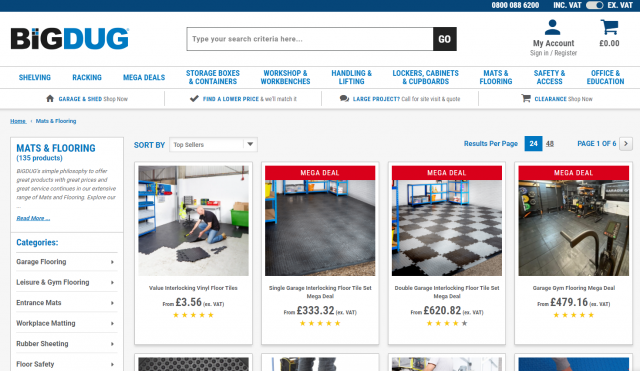640x371 pixels.
Task: Click the Workplace Matting category label
Action: (x=46, y=323)
